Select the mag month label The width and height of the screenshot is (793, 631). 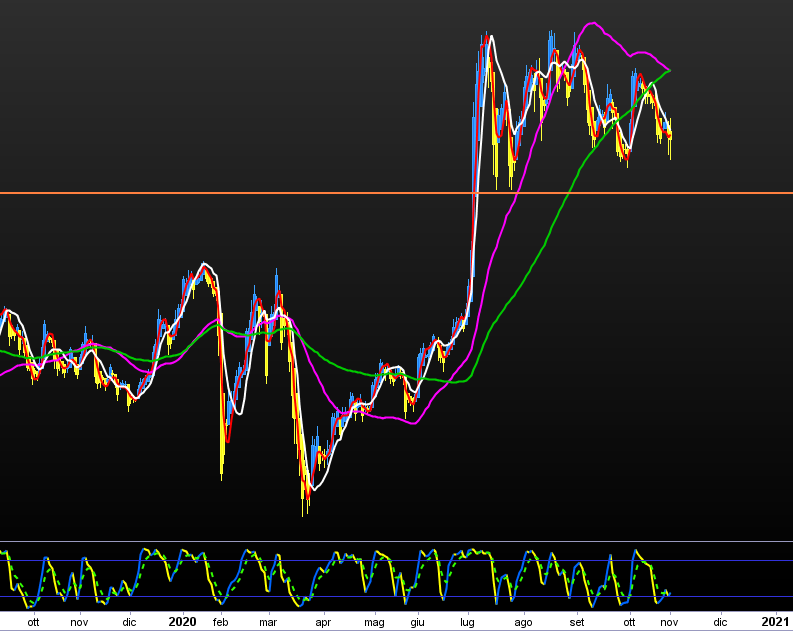[x=374, y=622]
